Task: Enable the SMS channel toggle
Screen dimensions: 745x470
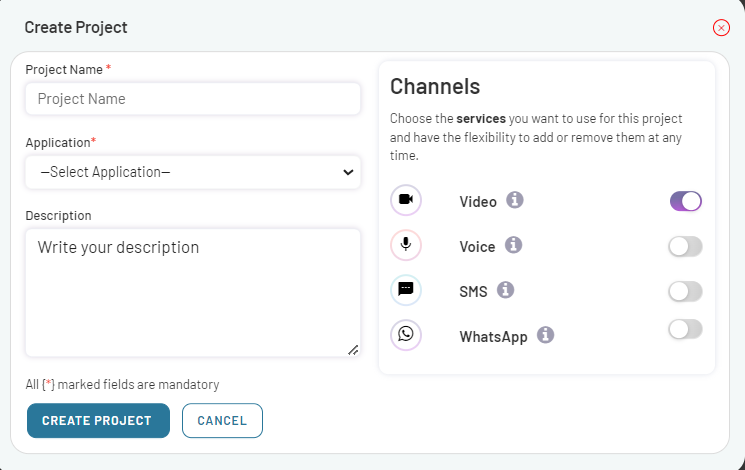Action: 686,291
